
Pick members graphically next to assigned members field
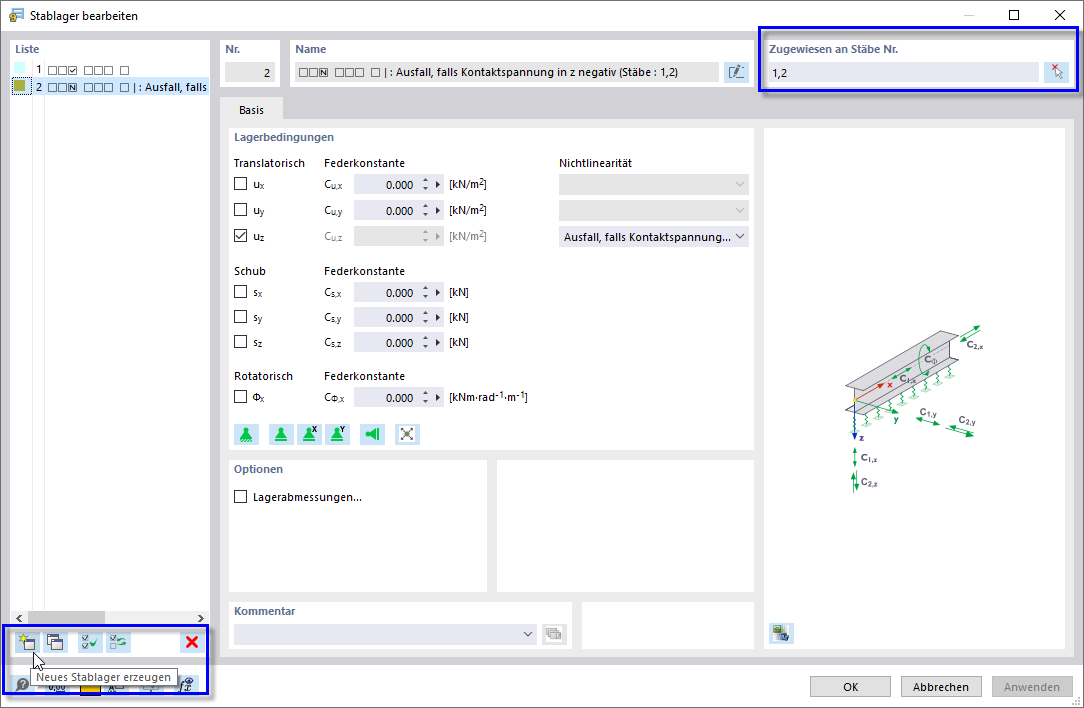tap(1056, 72)
